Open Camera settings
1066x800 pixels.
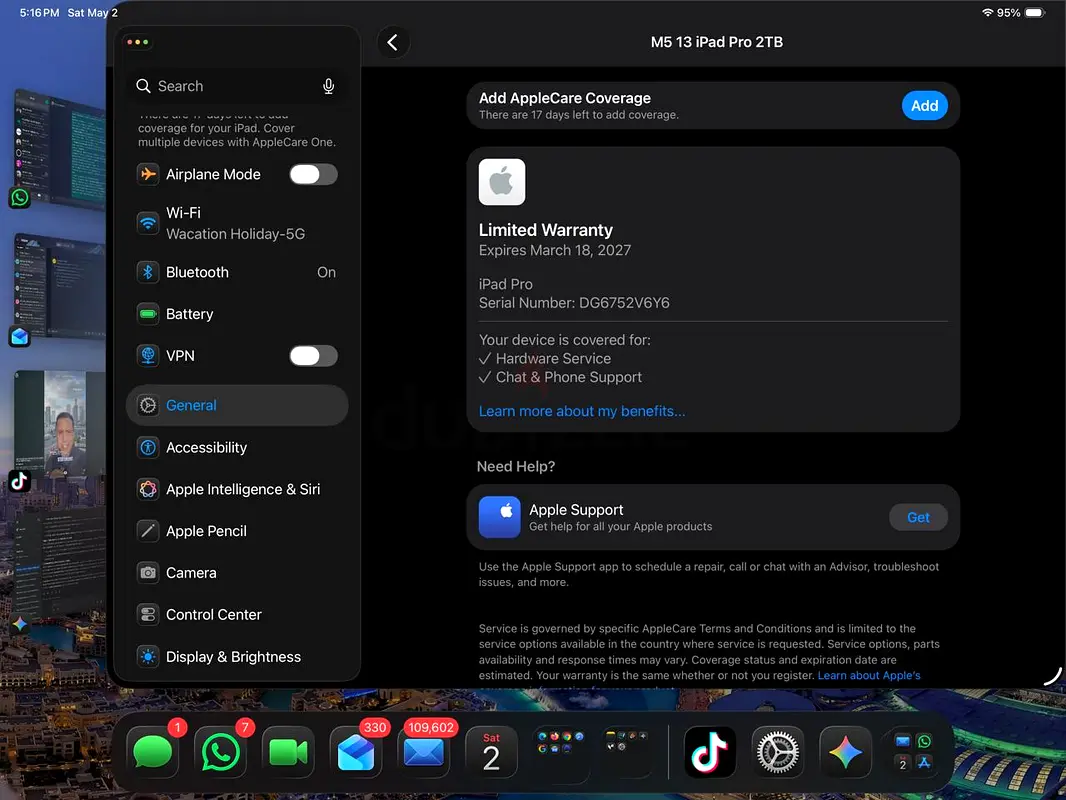[x=237, y=573]
